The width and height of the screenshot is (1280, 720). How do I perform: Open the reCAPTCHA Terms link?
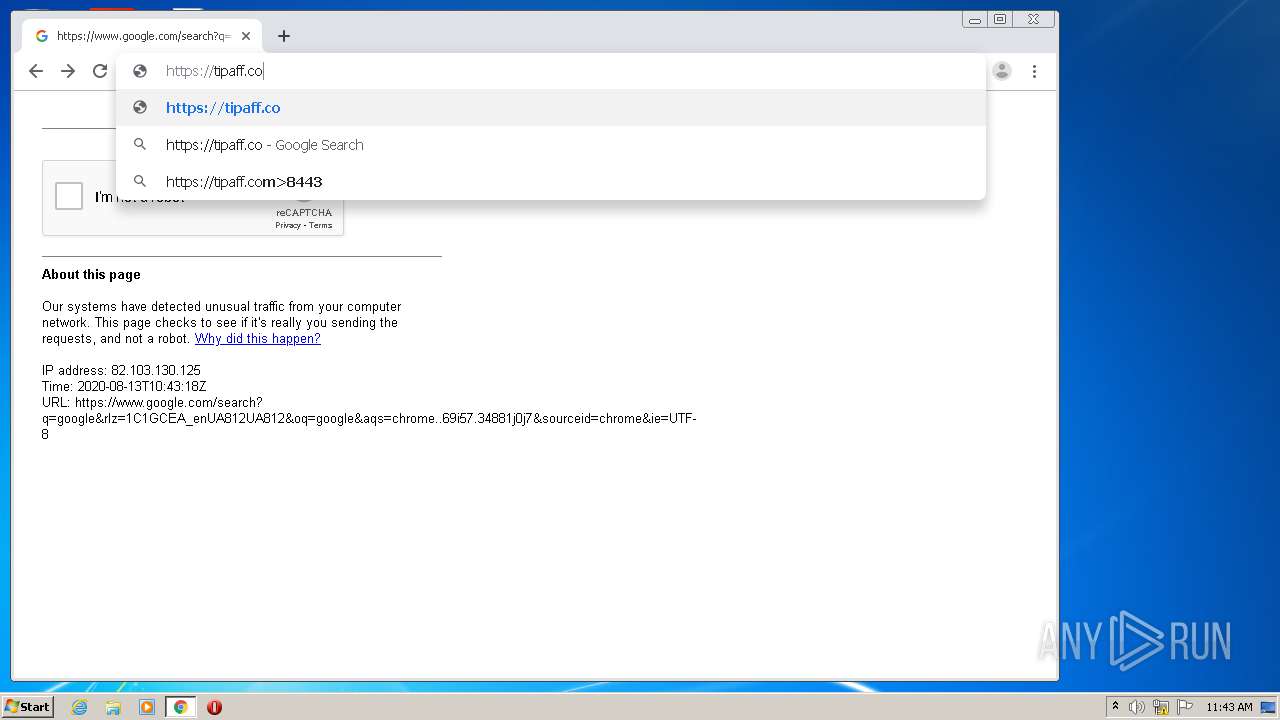(x=320, y=225)
